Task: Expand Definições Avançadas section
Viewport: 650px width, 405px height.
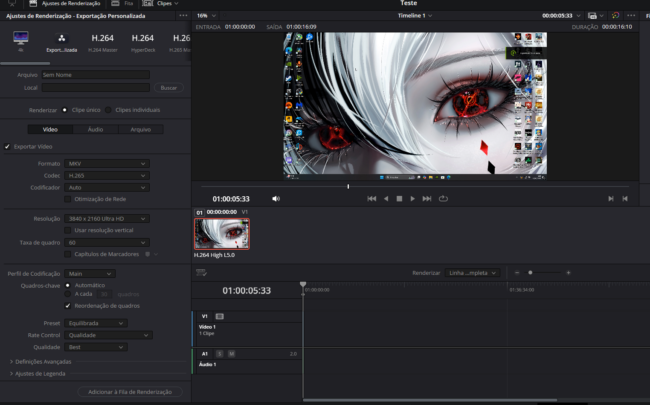Action: pyautogui.click(x=40, y=361)
